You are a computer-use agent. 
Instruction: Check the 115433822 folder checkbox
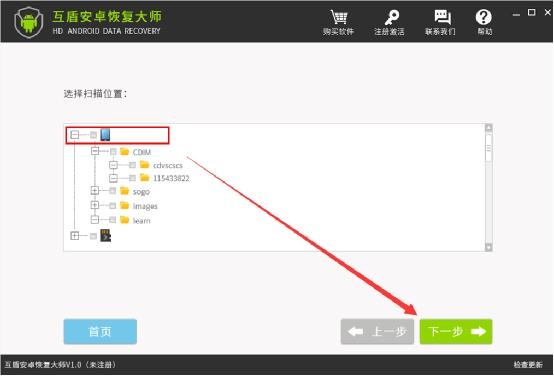click(x=132, y=178)
